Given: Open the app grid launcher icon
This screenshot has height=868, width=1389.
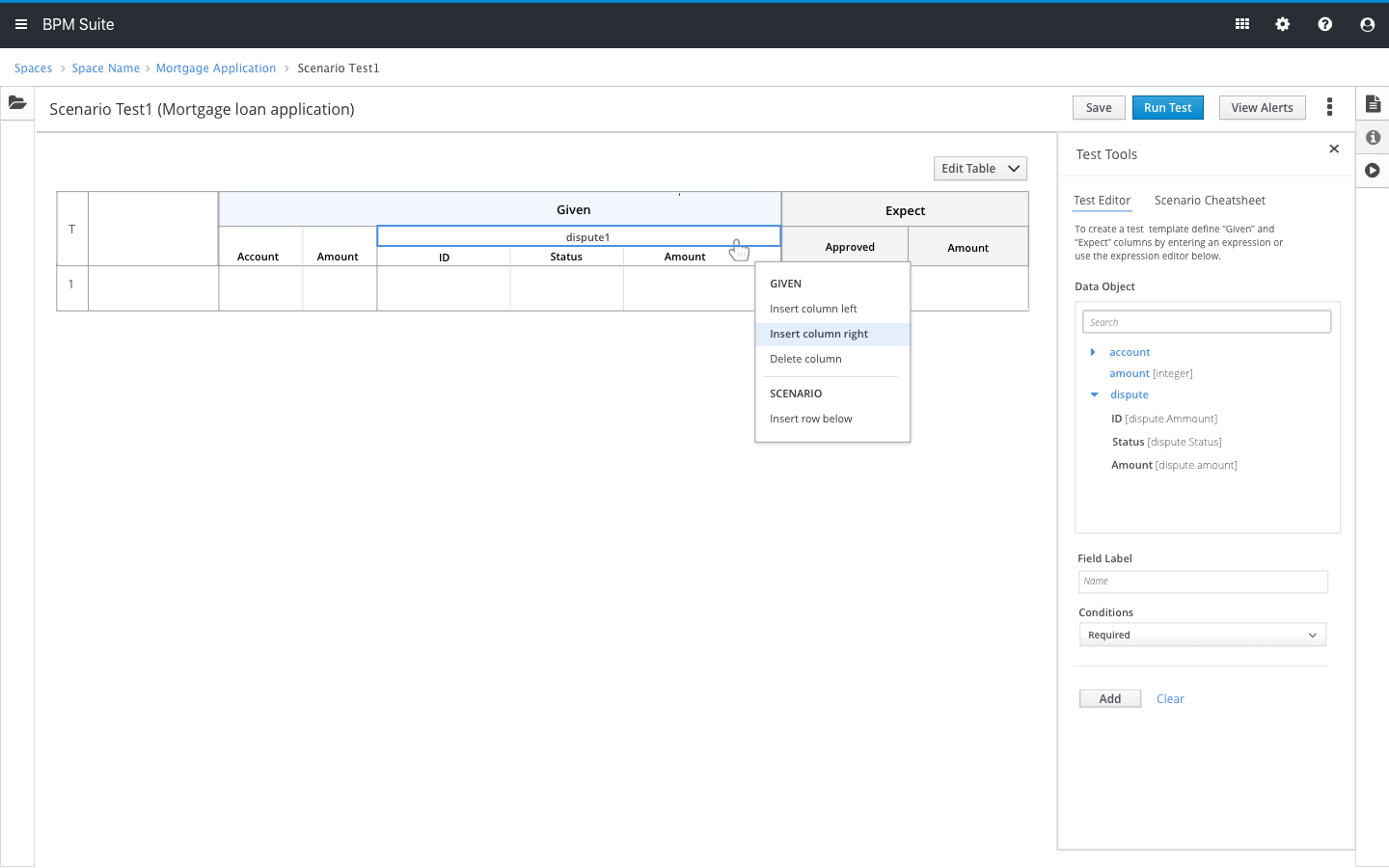Looking at the screenshot, I should click(x=1242, y=24).
